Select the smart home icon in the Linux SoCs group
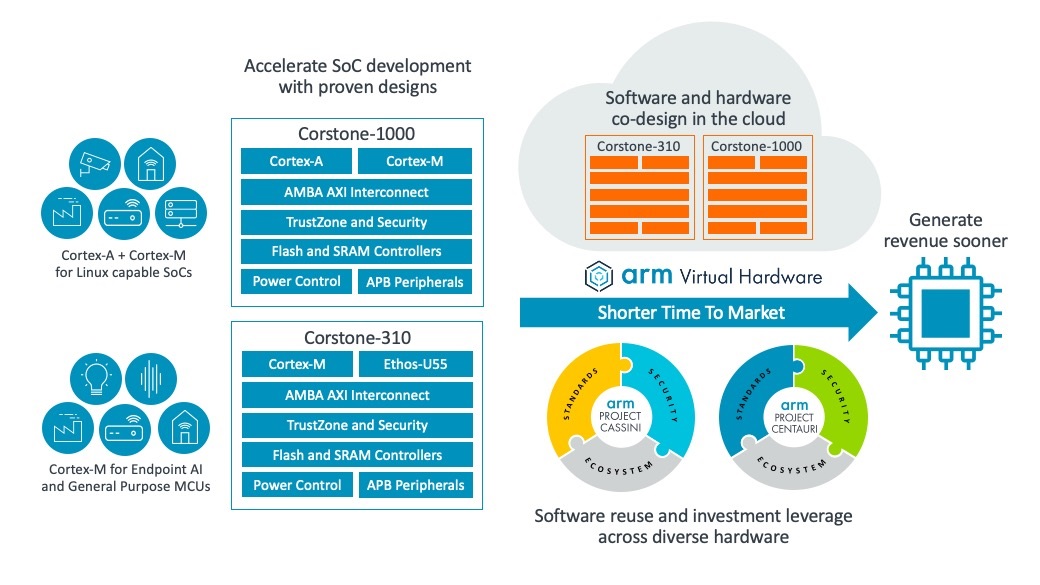Screen dimensions: 1040x585 click(x=150, y=164)
